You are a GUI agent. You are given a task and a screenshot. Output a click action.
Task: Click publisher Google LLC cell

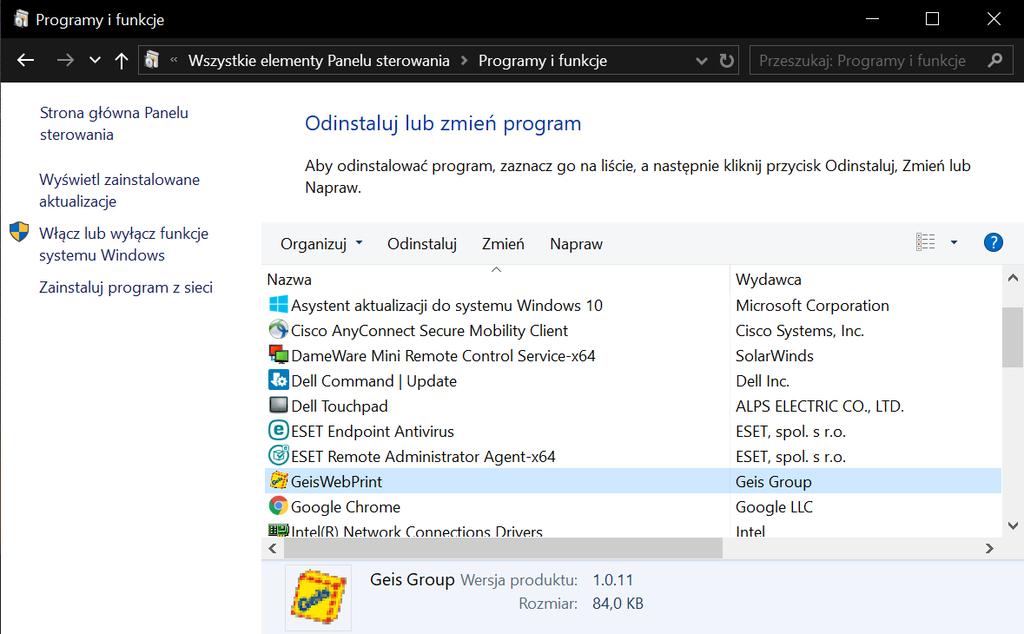click(x=774, y=506)
